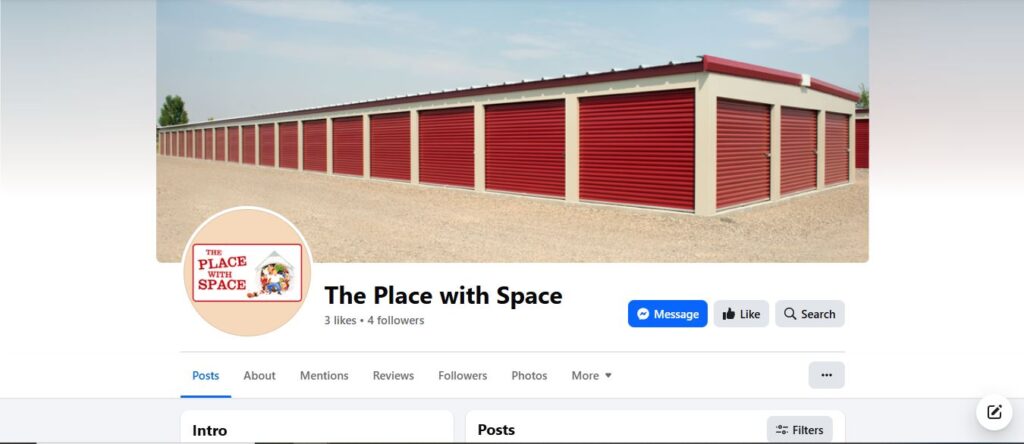The image size is (1024, 444).
Task: View the Followers tab
Action: (462, 375)
